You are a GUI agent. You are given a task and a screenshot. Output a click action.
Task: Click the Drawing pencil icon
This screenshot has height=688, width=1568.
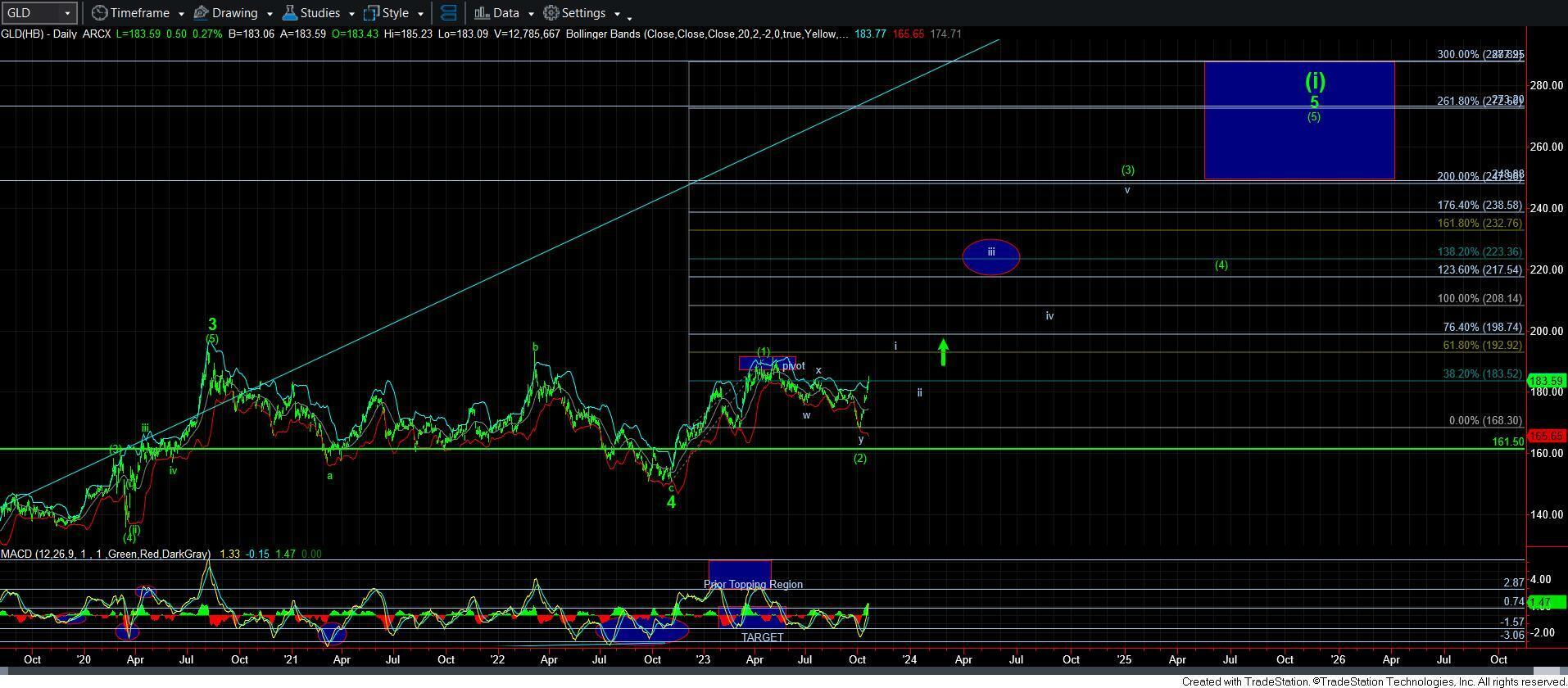201,13
